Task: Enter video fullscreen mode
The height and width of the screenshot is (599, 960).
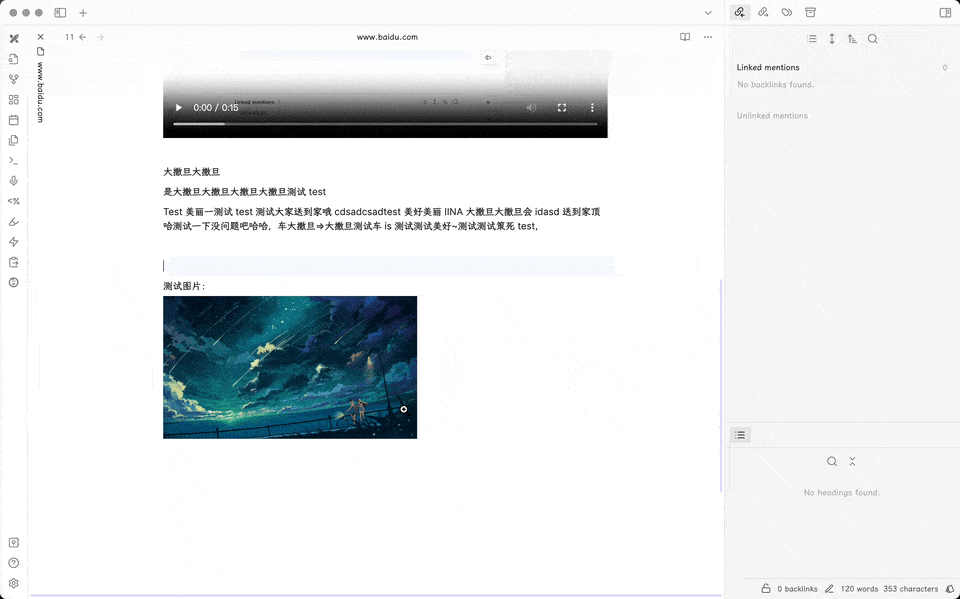Action: click(x=561, y=108)
